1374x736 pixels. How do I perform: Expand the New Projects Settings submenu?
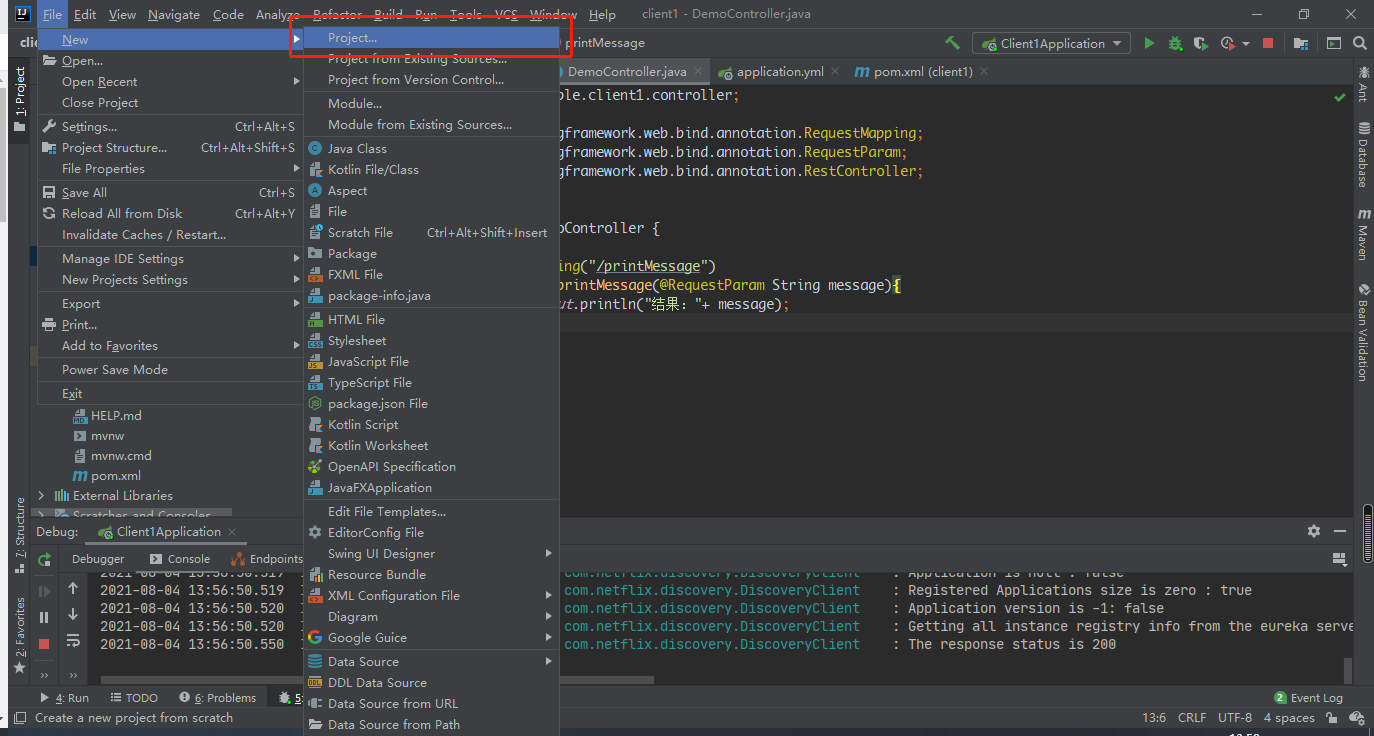click(170, 280)
